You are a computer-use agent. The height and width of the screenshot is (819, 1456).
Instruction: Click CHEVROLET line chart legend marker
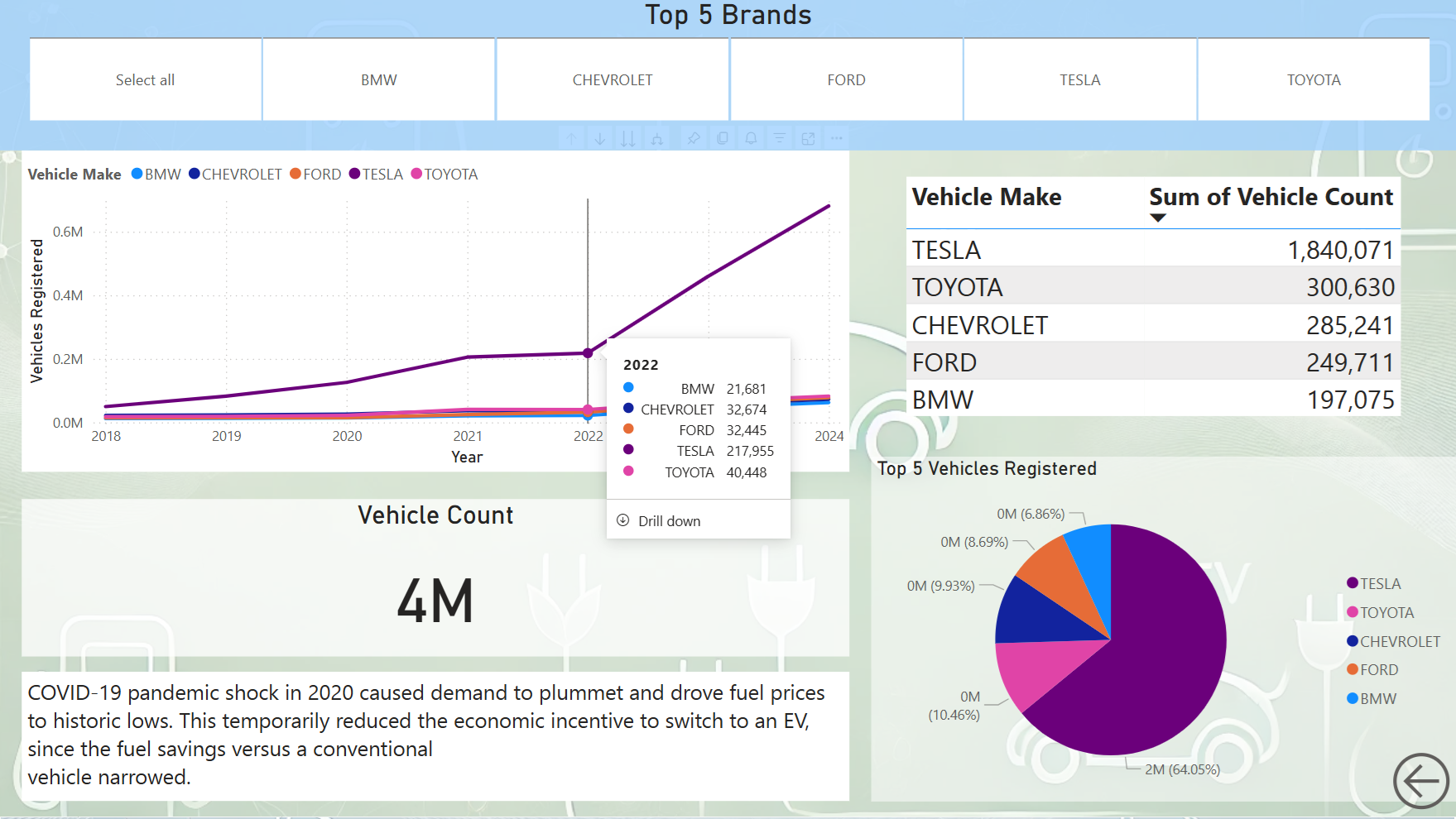click(x=195, y=174)
